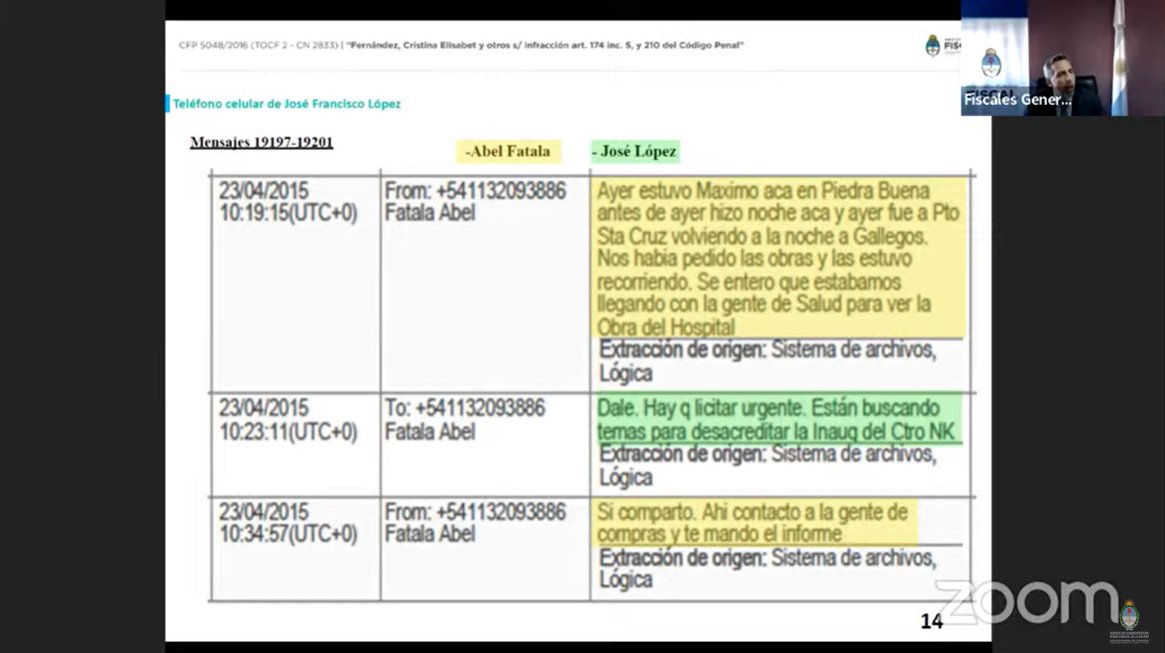Viewport: 1165px width, 653px height.
Task: Click the case header 'CFP 5048/2016 (TOCF 2 - CN 2833)'
Action: (259, 45)
